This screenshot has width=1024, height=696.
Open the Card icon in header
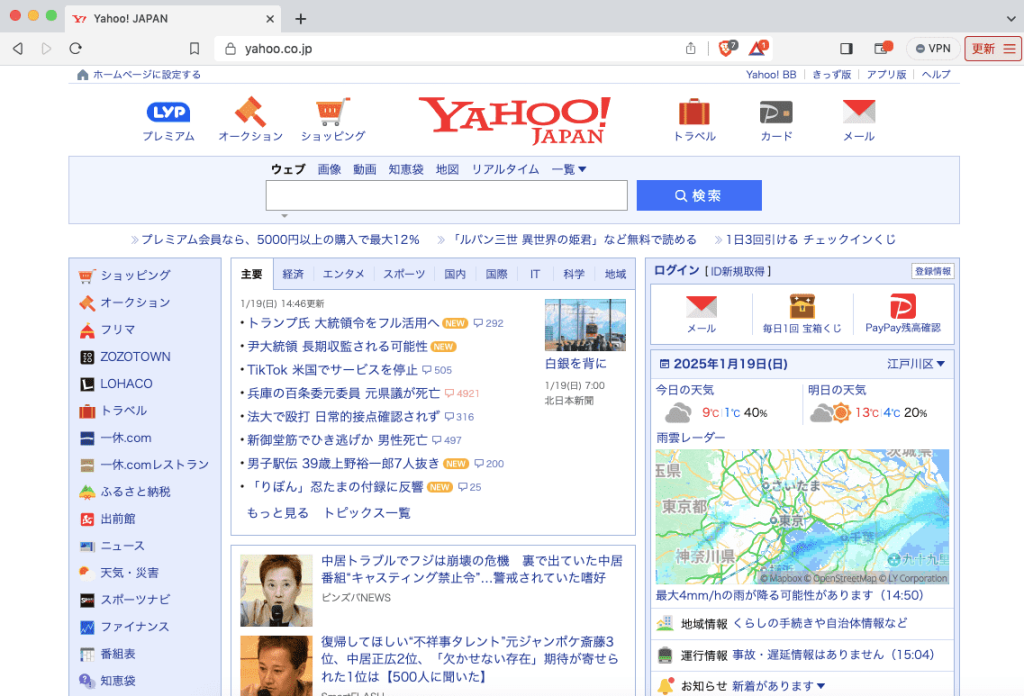776,112
